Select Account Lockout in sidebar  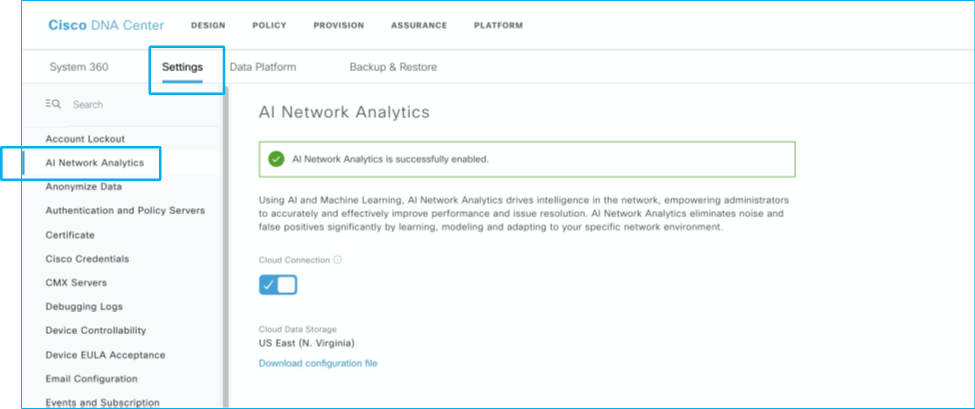tap(85, 139)
